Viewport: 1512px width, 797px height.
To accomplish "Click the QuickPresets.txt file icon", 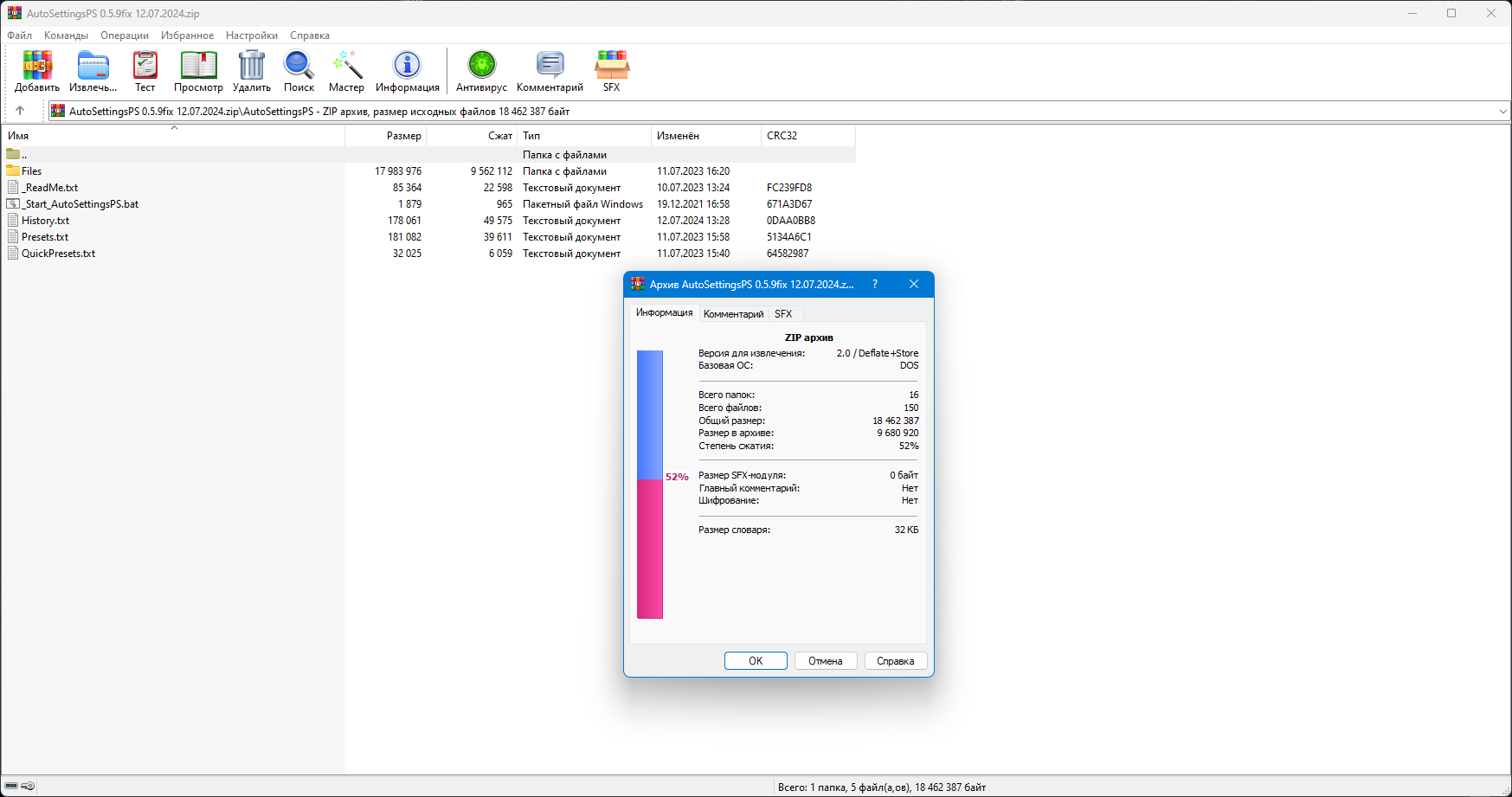I will pos(13,254).
